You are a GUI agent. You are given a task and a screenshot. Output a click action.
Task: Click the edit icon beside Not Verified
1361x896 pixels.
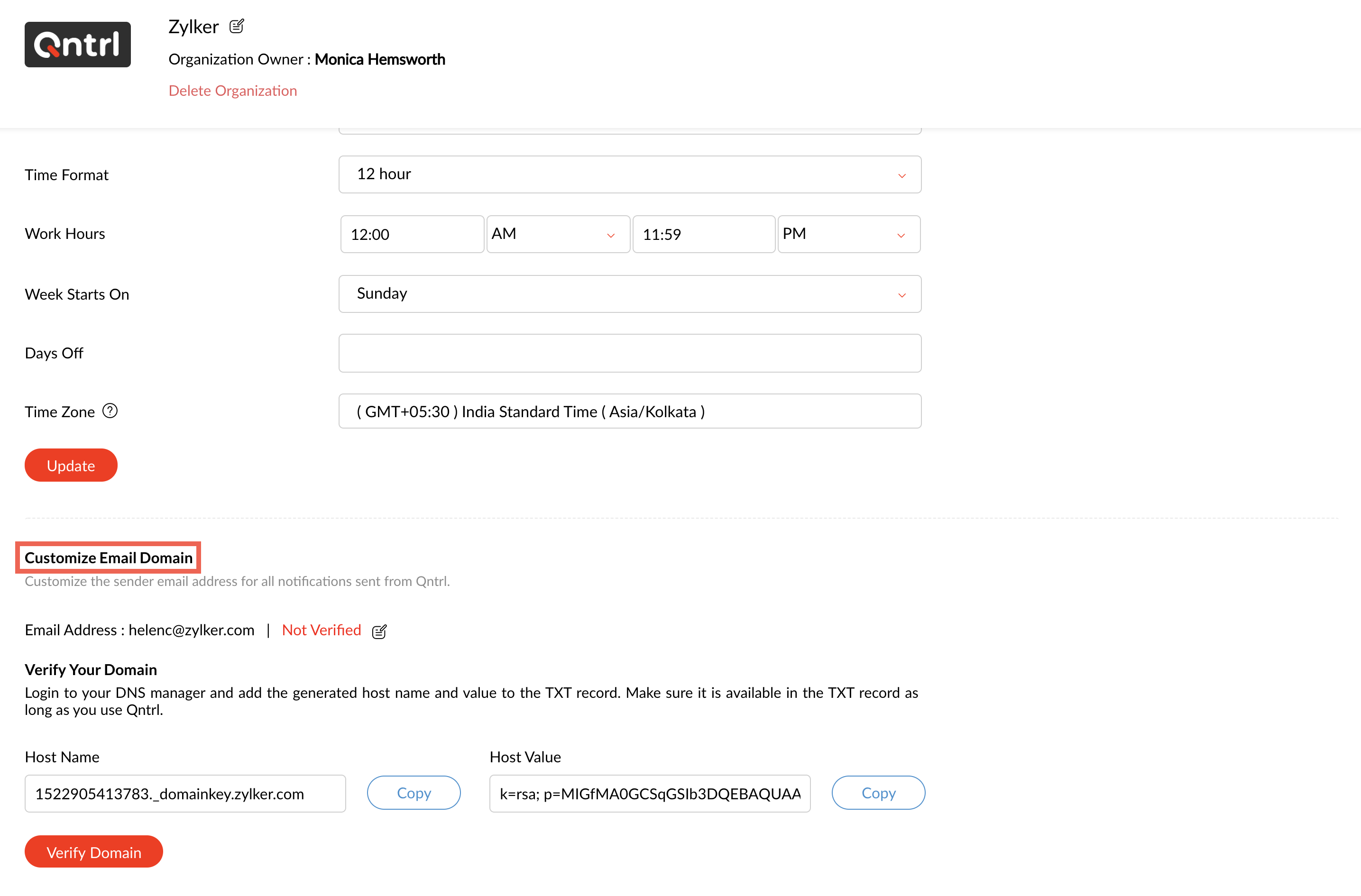[x=379, y=631]
